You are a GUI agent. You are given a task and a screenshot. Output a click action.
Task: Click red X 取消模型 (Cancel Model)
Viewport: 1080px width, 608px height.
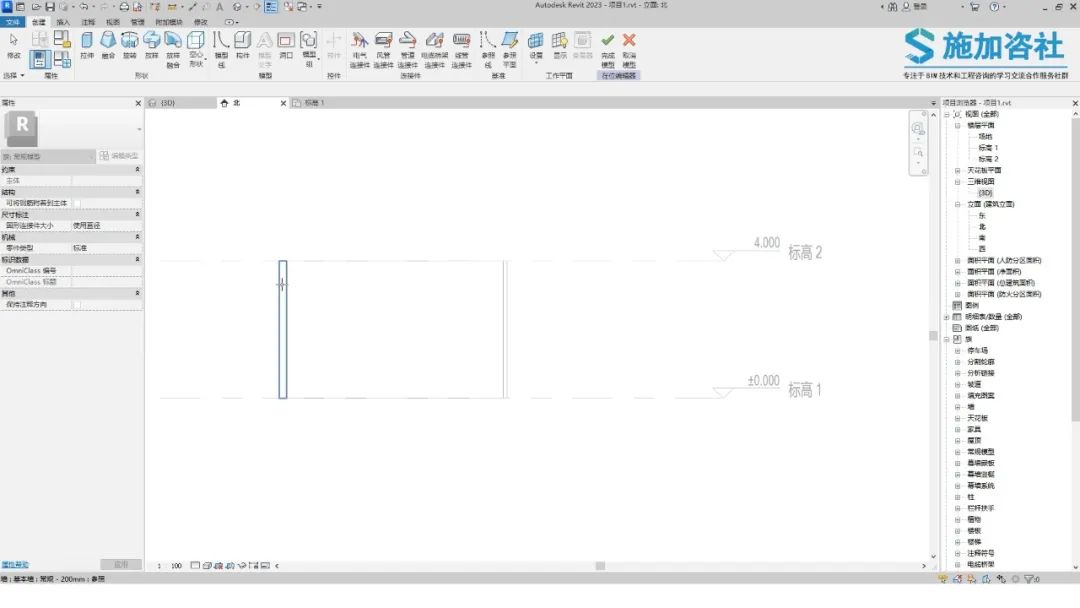pyautogui.click(x=629, y=50)
